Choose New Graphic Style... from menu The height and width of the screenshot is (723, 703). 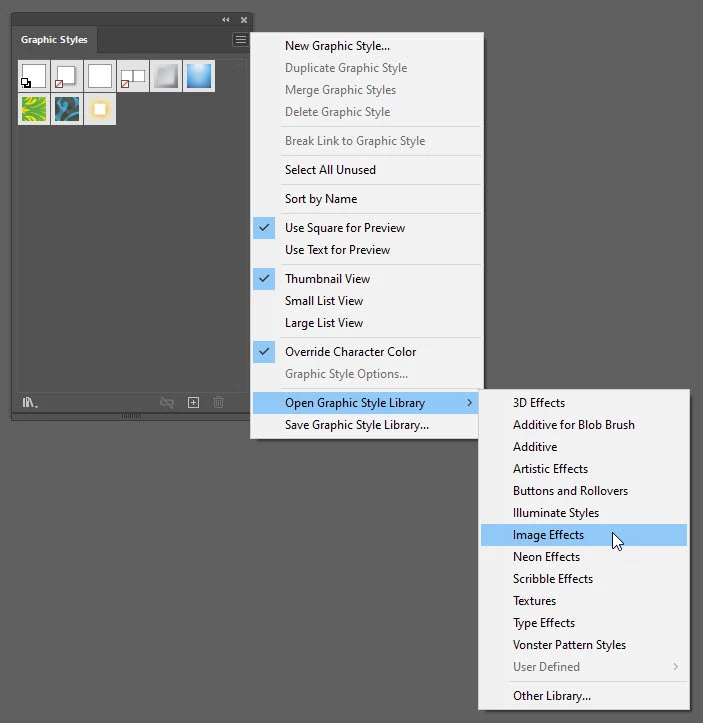coord(367,46)
